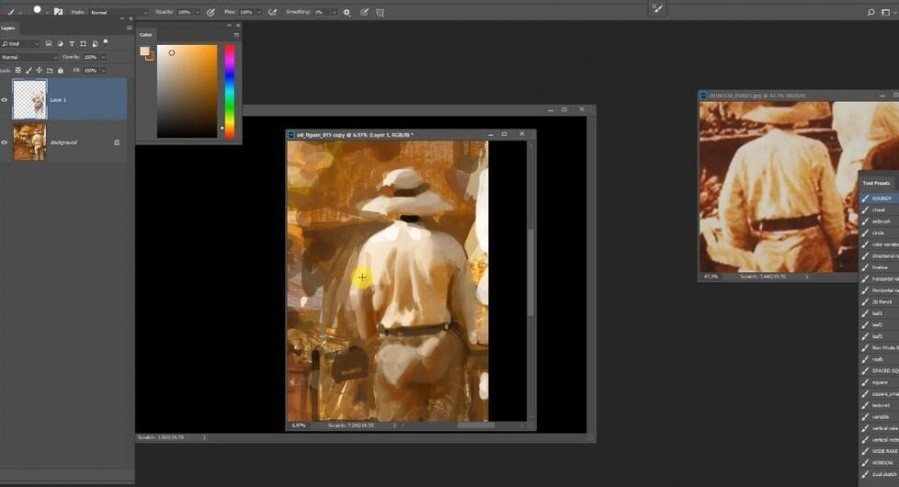Filter for smart objects icon
Viewport: 899px width, 487px height.
click(x=95, y=44)
